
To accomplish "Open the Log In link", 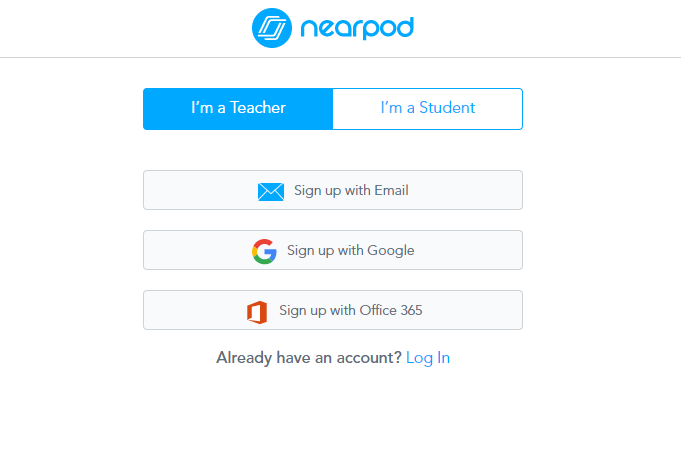I will coord(428,358).
